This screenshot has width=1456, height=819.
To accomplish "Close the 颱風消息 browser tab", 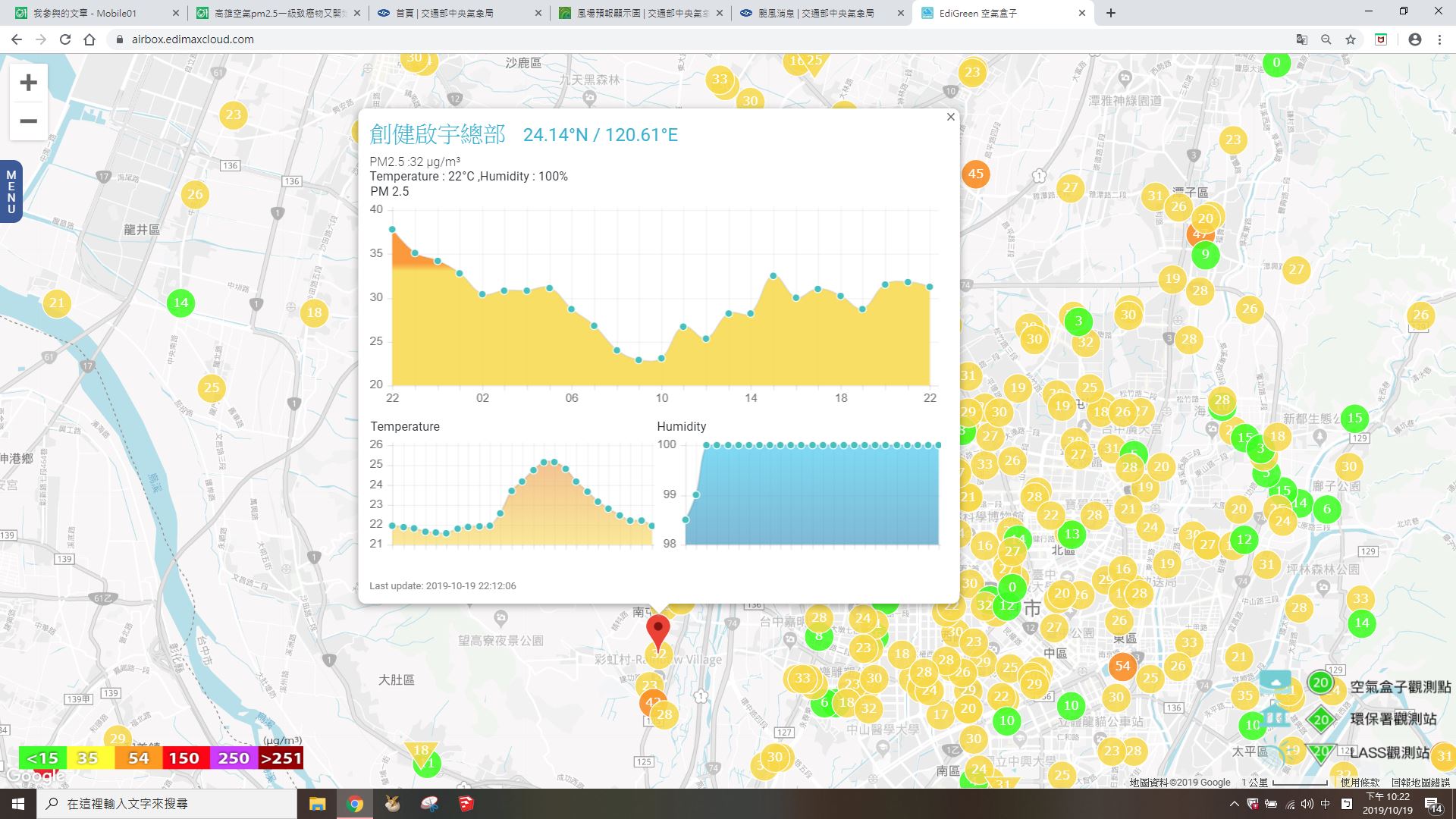I will tap(901, 13).
